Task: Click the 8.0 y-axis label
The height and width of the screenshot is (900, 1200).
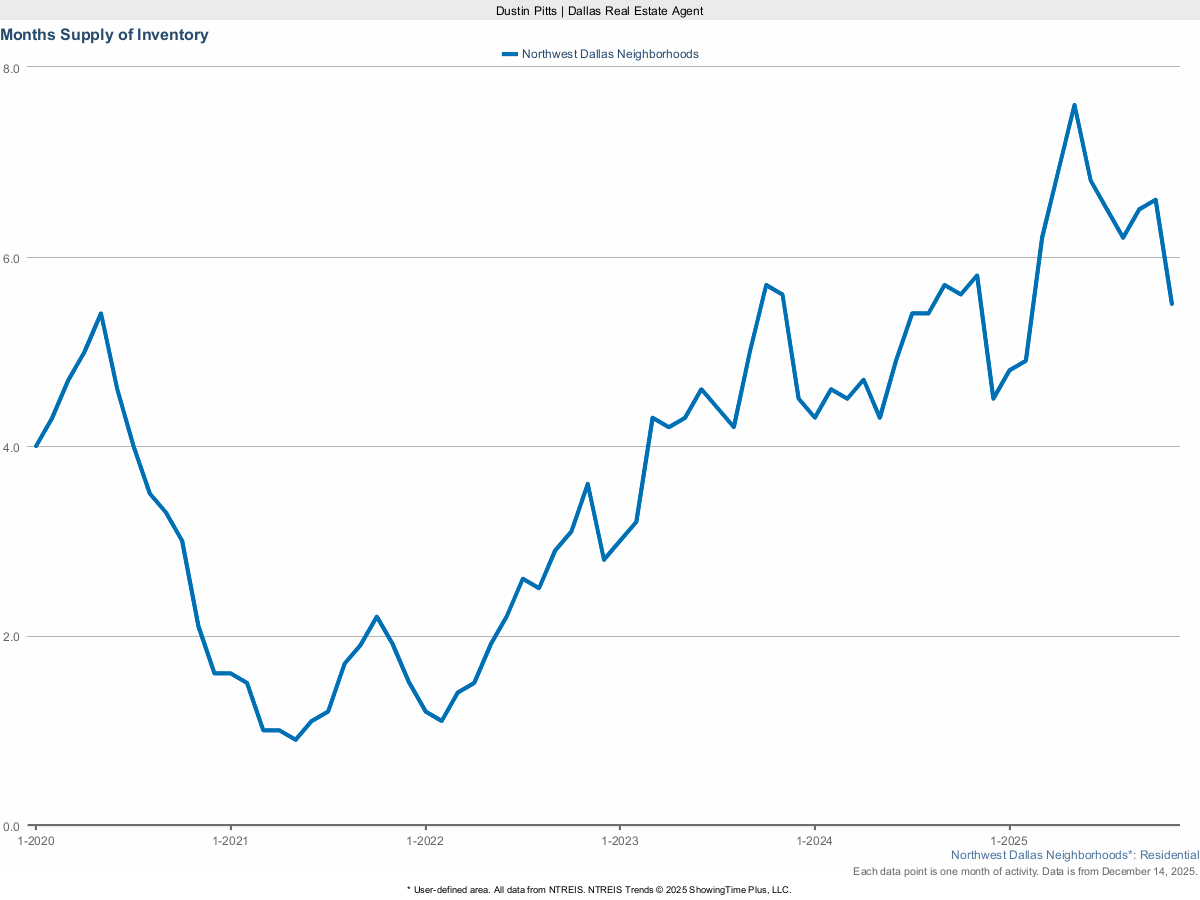Action: pyautogui.click(x=11, y=68)
